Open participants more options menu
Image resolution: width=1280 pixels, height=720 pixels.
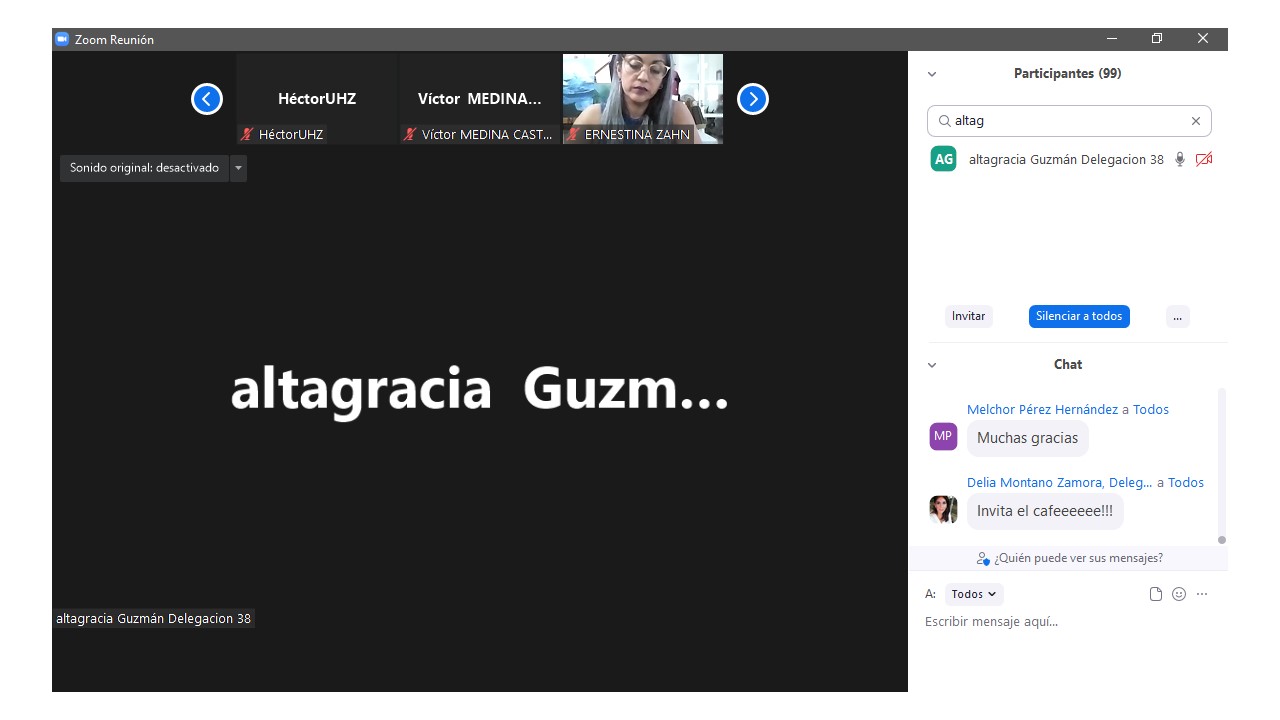pyautogui.click(x=1177, y=316)
